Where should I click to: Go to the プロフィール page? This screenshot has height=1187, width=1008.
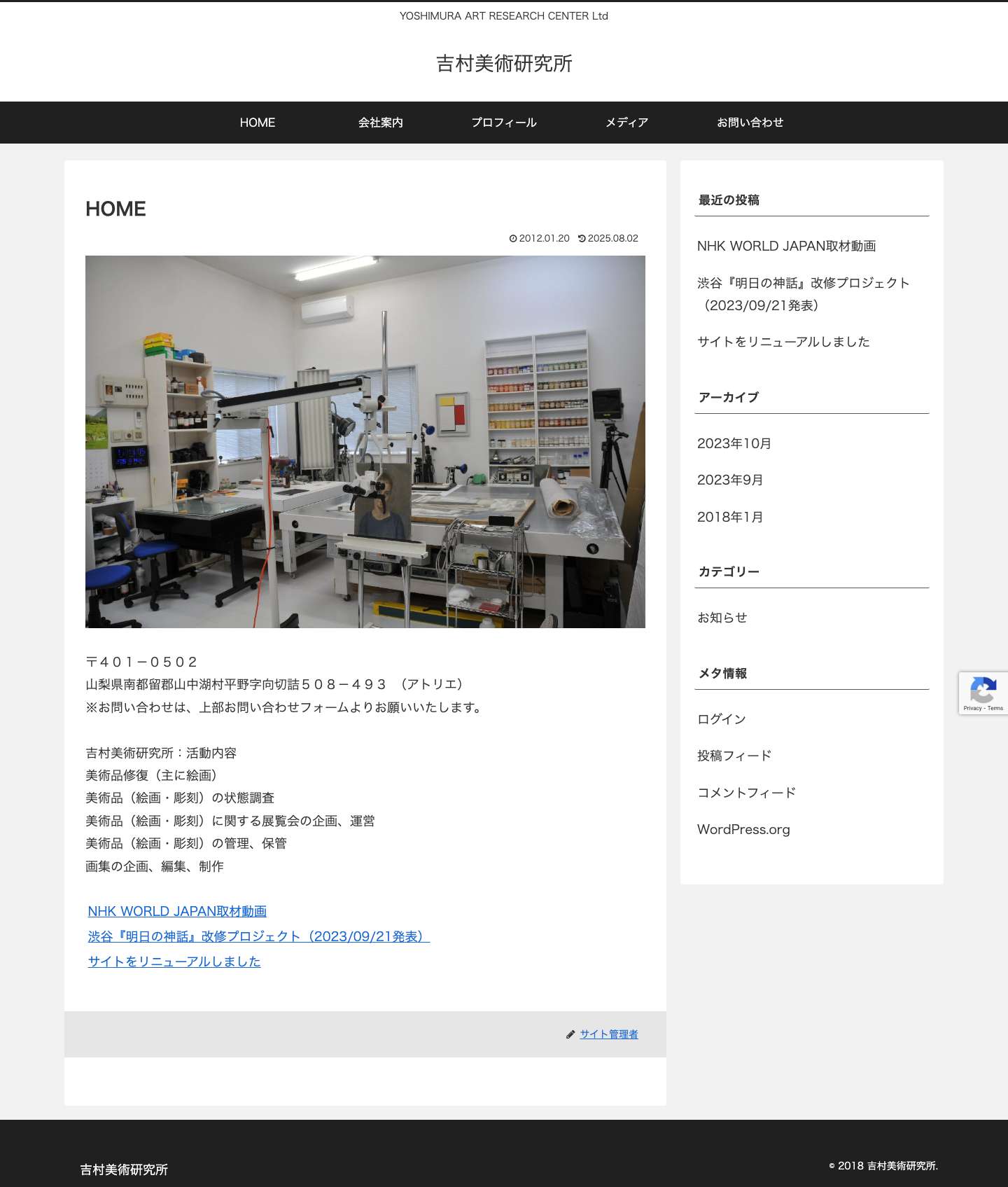pos(504,123)
